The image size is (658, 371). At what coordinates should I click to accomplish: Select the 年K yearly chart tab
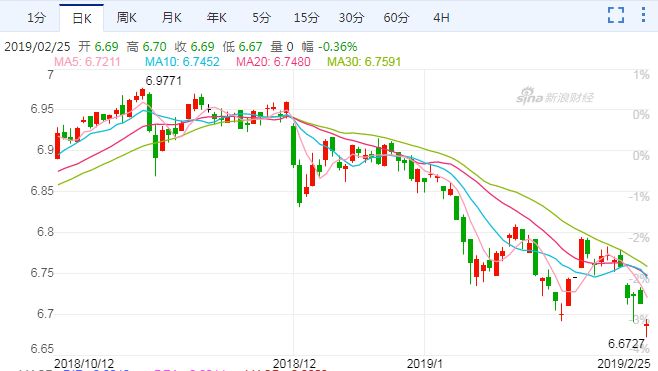(x=217, y=18)
